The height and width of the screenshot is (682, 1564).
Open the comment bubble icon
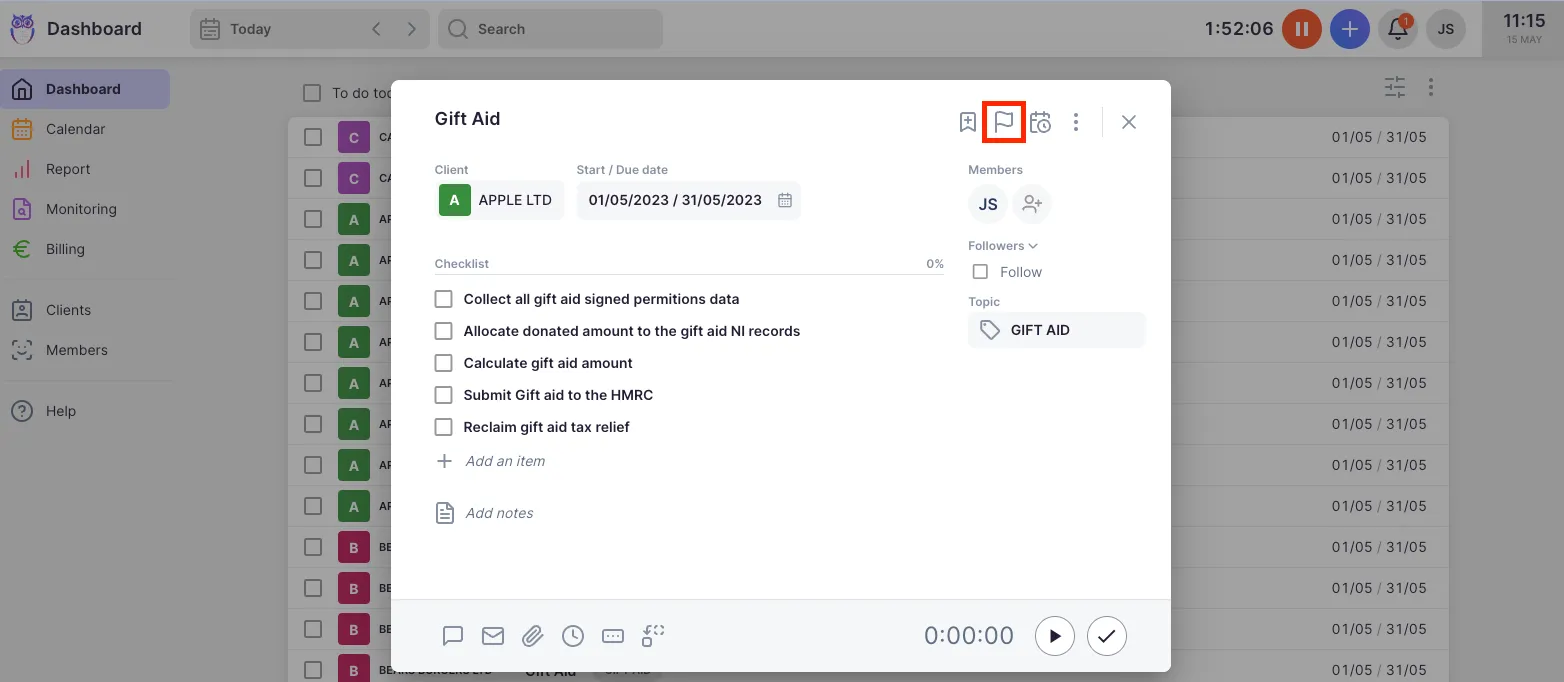click(453, 636)
